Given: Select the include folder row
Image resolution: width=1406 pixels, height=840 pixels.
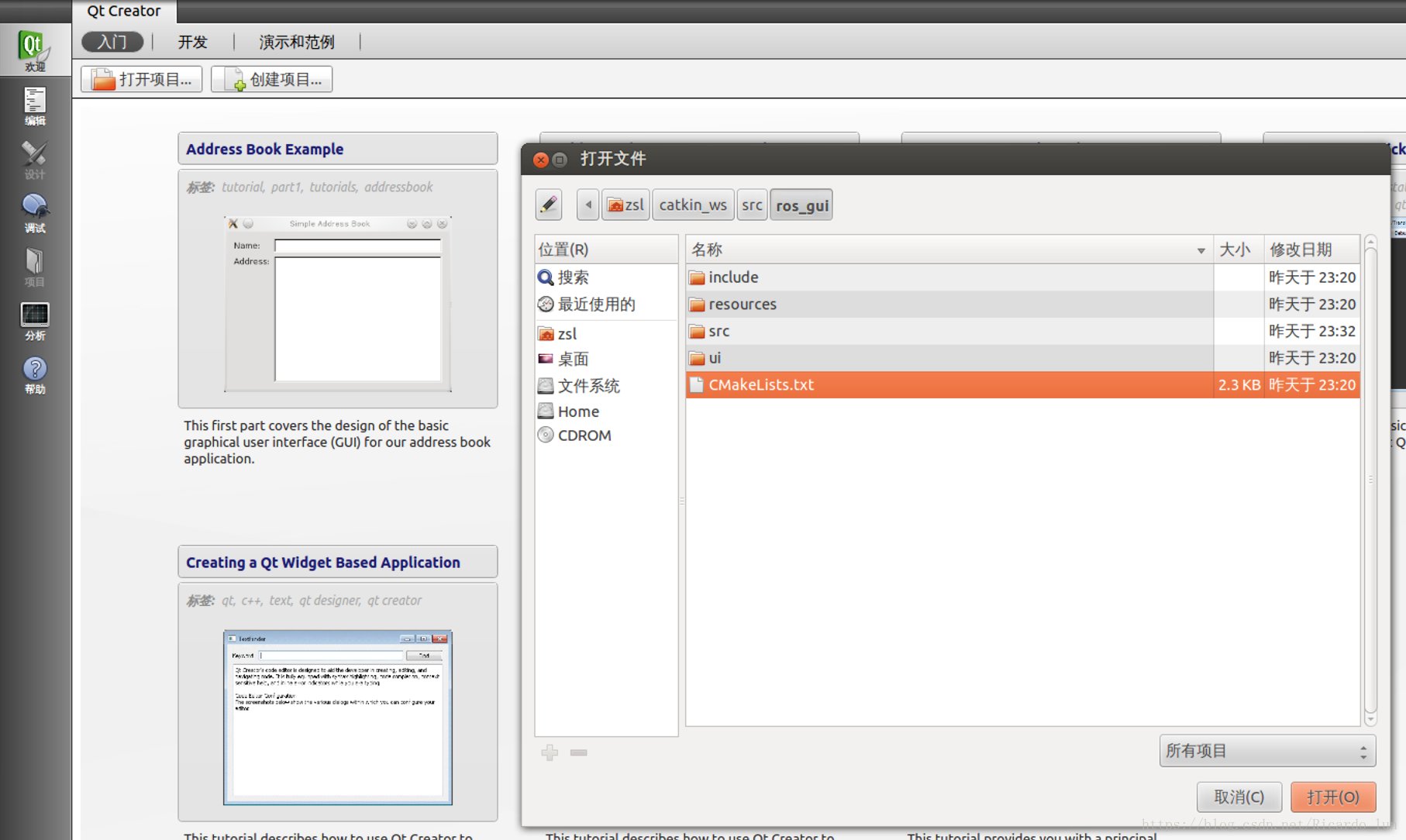Looking at the screenshot, I should (x=1023, y=277).
